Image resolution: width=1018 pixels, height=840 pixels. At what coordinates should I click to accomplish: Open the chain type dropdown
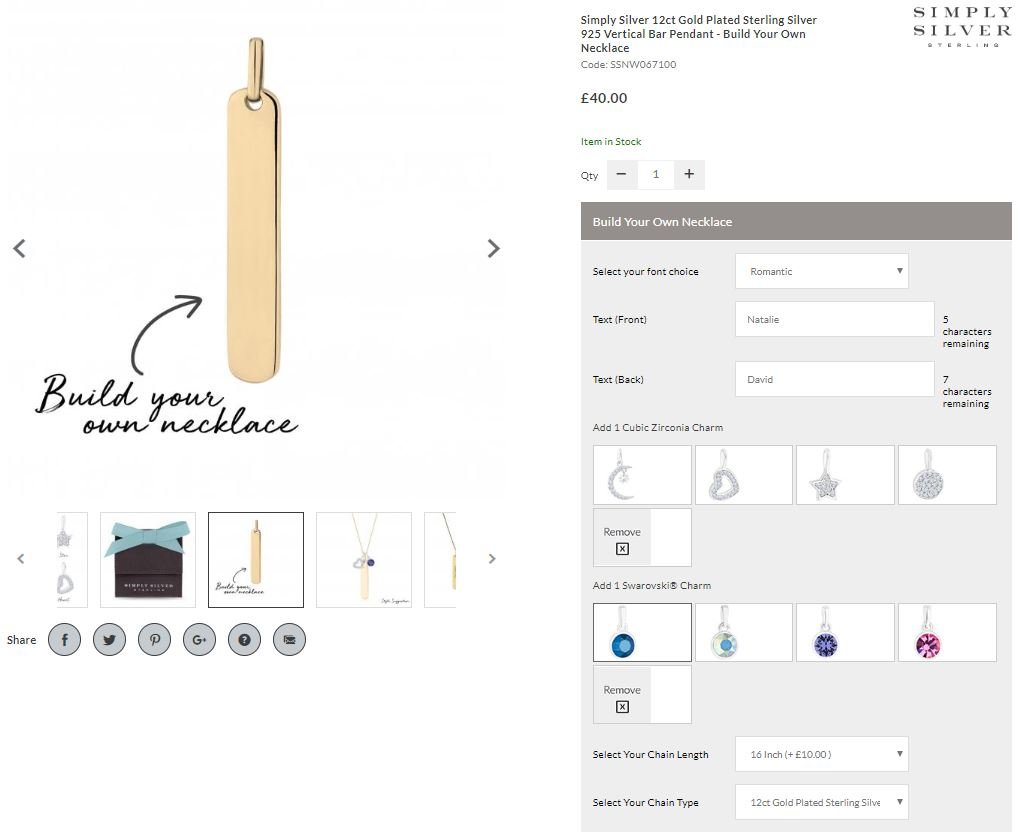[821, 802]
